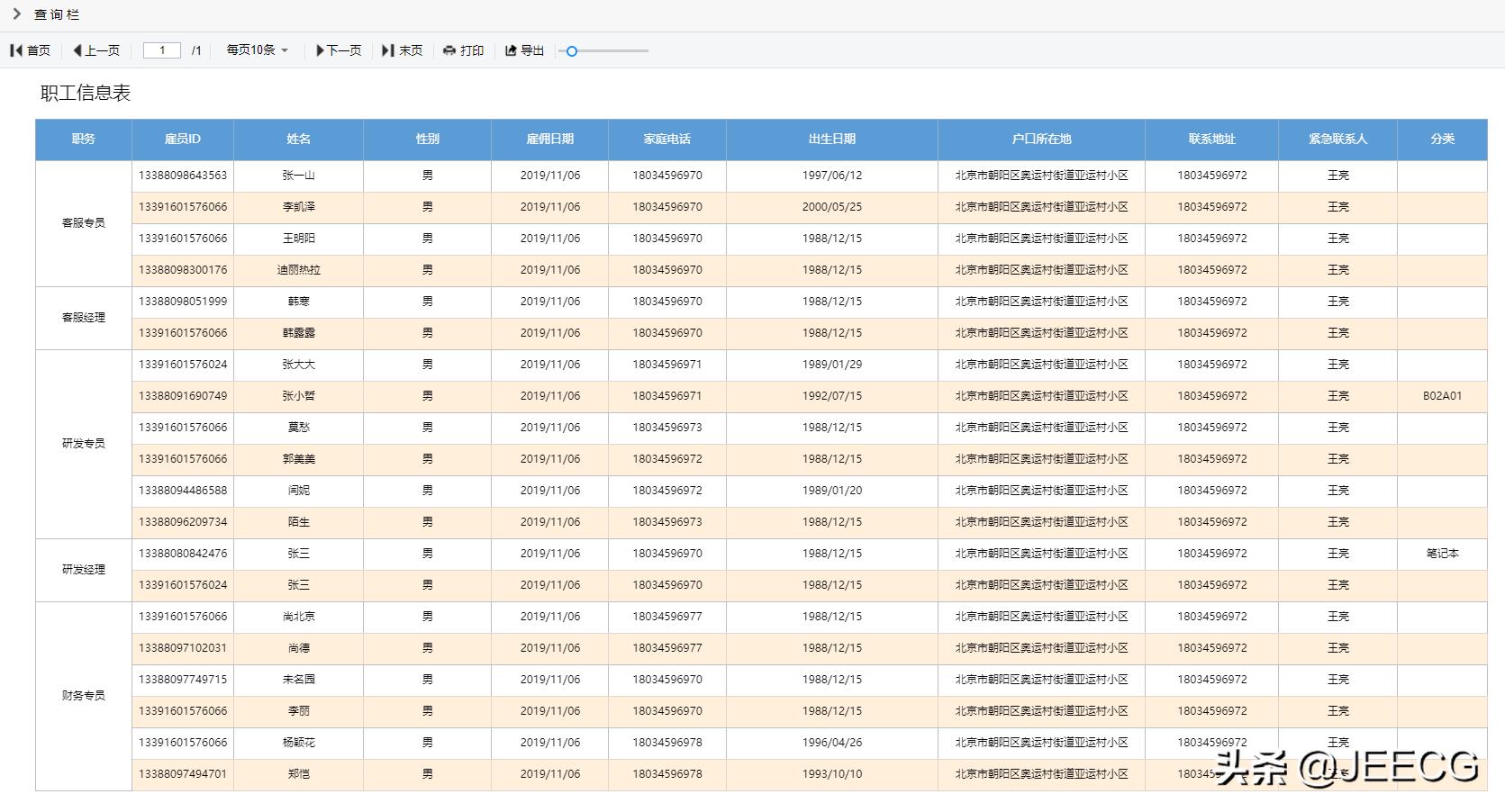Viewport: 1505px width, 812px height.
Task: Click the 上一页 previous page arrow icon
Action: pyautogui.click(x=76, y=50)
